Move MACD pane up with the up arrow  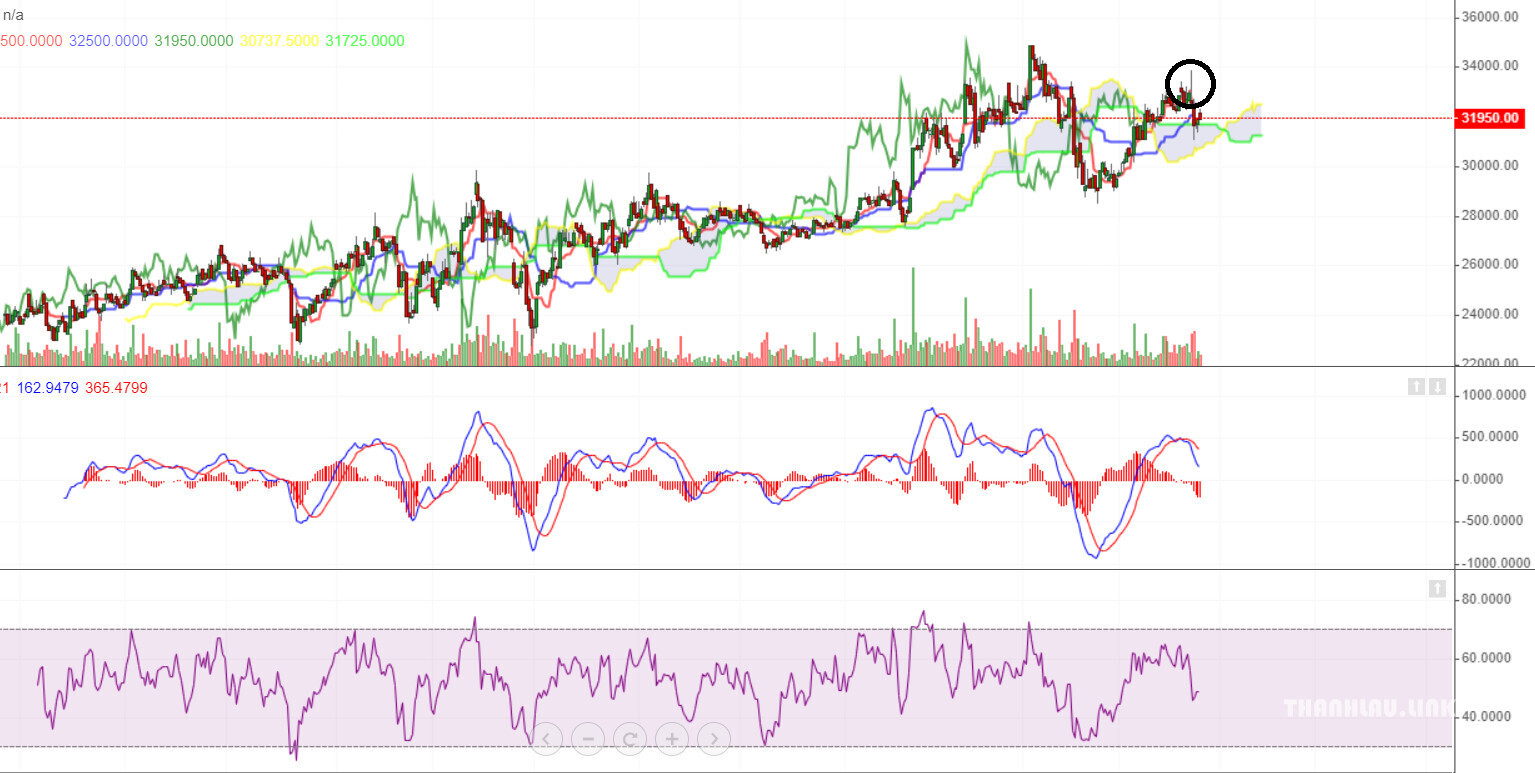[1416, 387]
